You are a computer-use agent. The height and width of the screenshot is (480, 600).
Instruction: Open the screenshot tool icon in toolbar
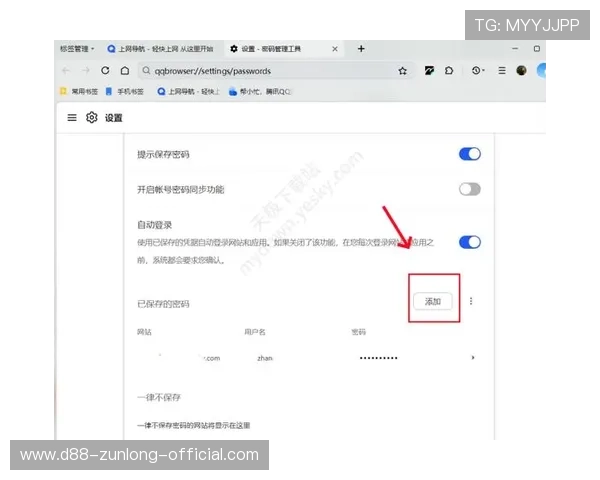coord(429,70)
